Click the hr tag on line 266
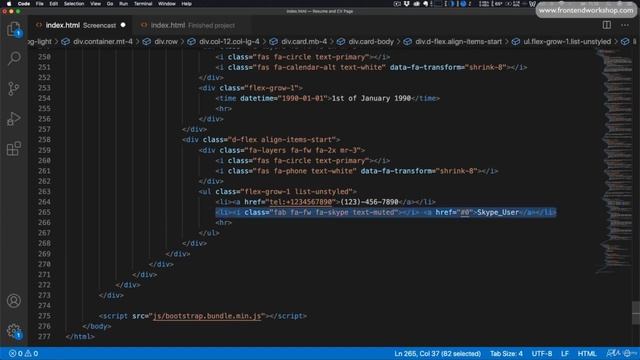Viewport: 640px width, 360px height. 224,223
